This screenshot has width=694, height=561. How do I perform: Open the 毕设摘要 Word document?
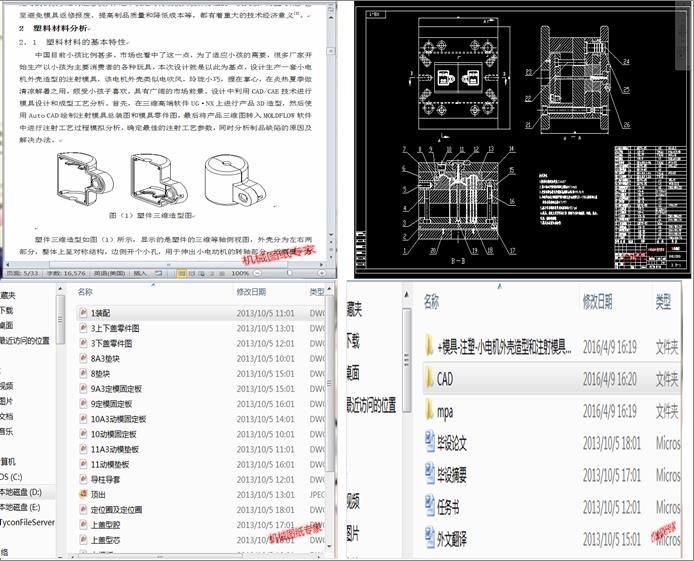451,475
